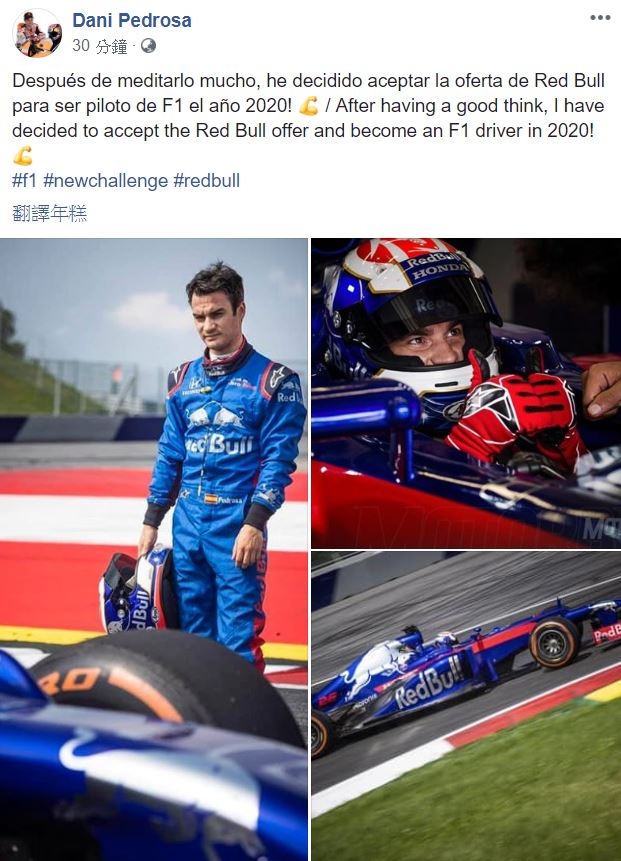Screen dimensions: 621x861
Task: Open photo of Red Bull car on track
Action: 466,706
